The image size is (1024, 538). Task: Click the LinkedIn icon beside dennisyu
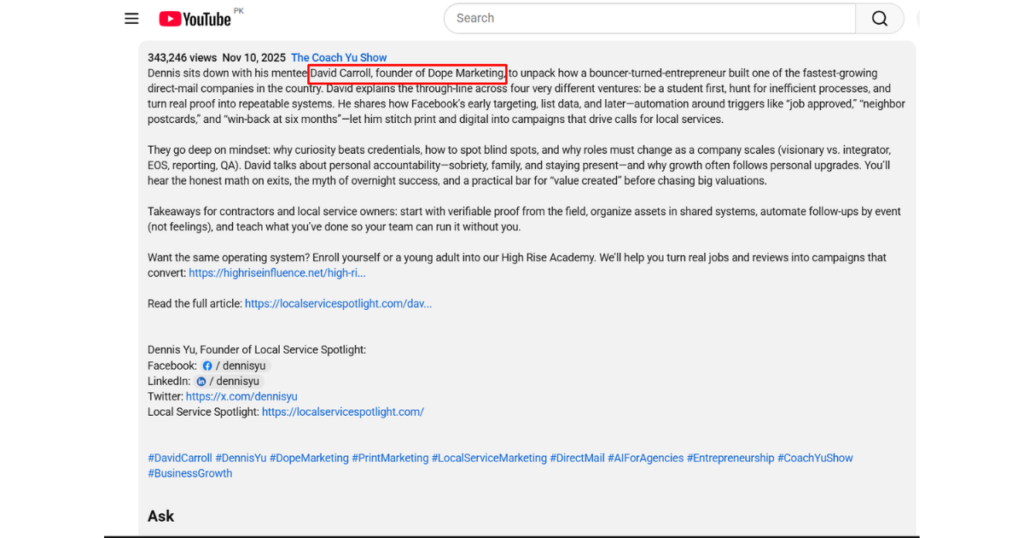(x=201, y=381)
